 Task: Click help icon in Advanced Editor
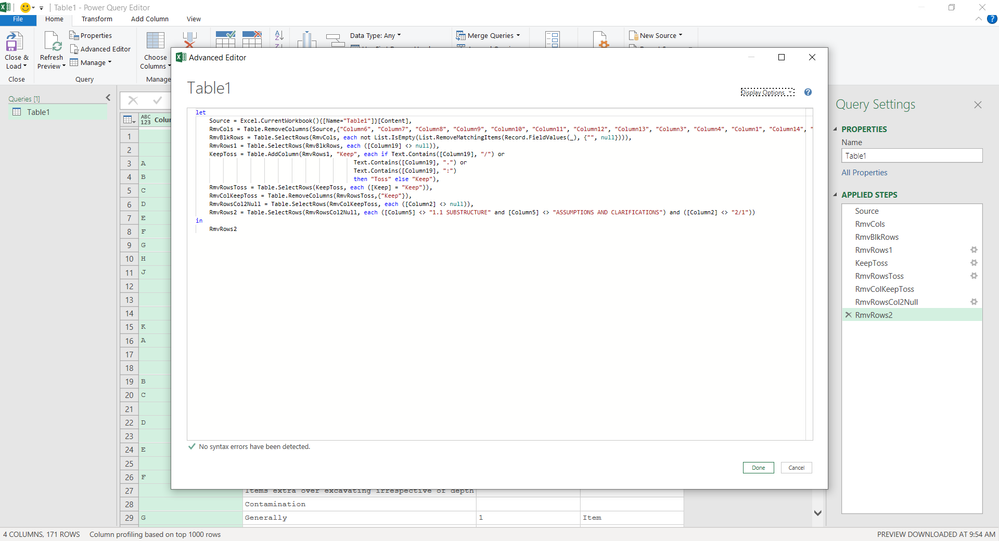[x=808, y=92]
